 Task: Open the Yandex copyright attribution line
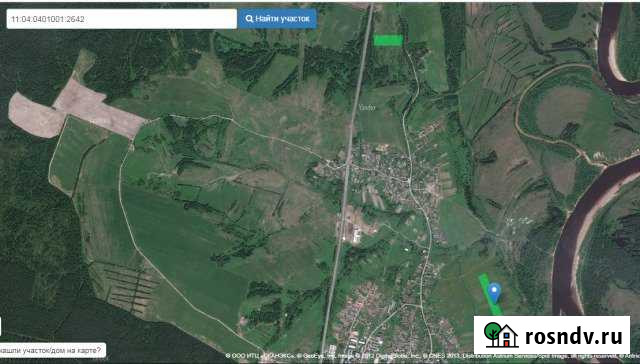click(432, 356)
